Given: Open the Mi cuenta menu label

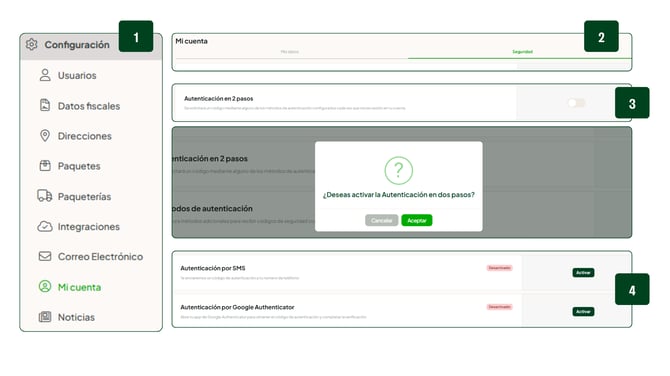Looking at the screenshot, I should coord(79,287).
